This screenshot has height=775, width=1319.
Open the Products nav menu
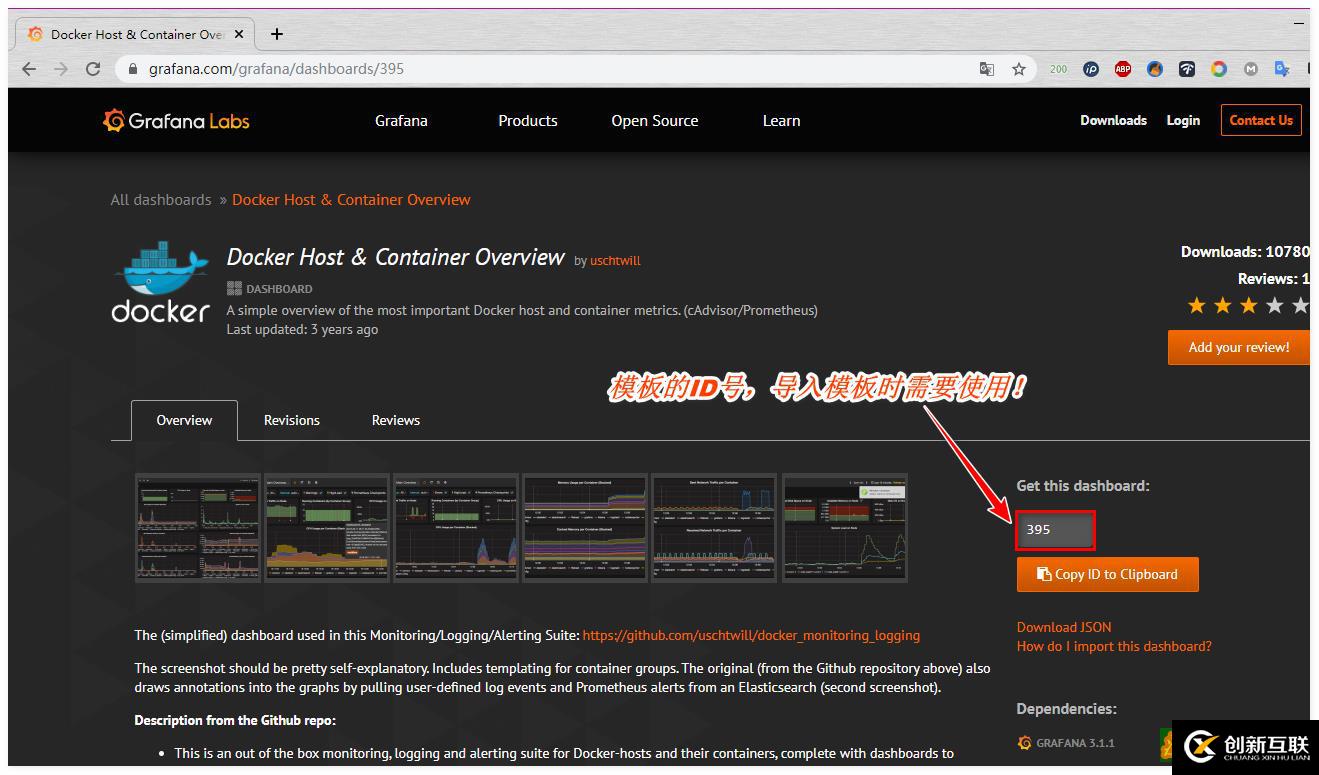click(x=528, y=121)
